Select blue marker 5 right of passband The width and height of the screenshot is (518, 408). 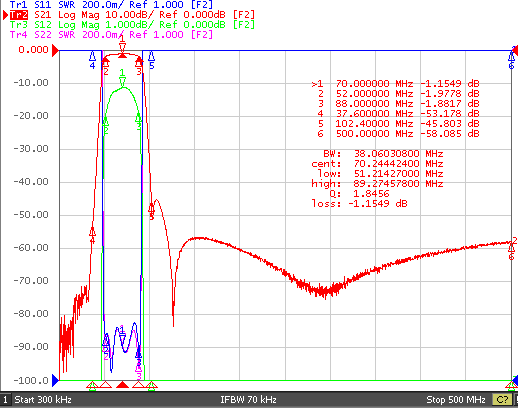pyautogui.click(x=151, y=60)
